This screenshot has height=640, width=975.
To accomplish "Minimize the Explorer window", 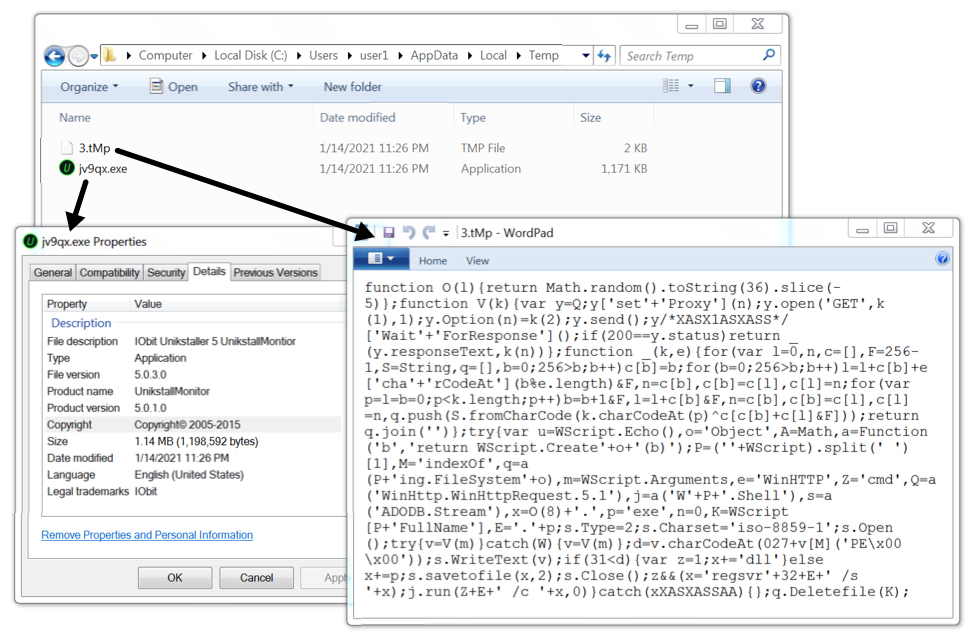I will pyautogui.click(x=691, y=24).
